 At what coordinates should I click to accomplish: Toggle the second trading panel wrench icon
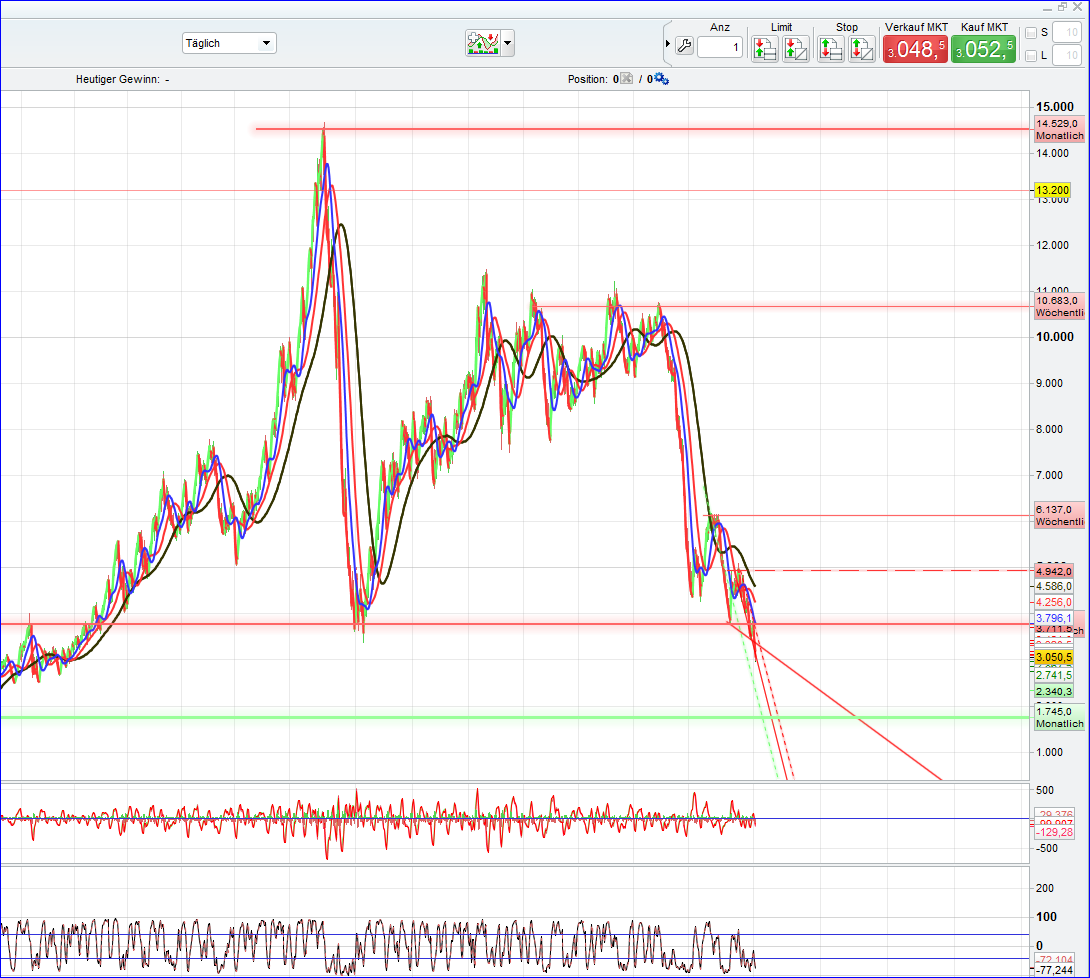tap(684, 47)
